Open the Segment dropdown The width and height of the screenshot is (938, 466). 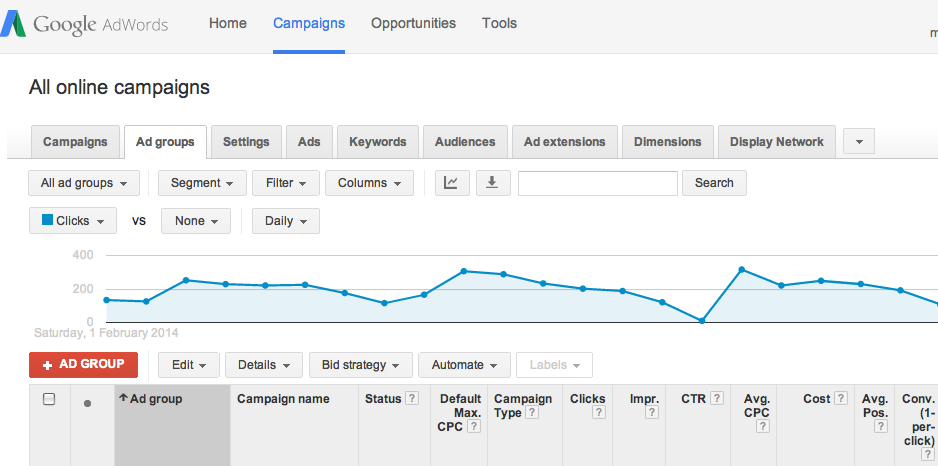pyautogui.click(x=202, y=183)
